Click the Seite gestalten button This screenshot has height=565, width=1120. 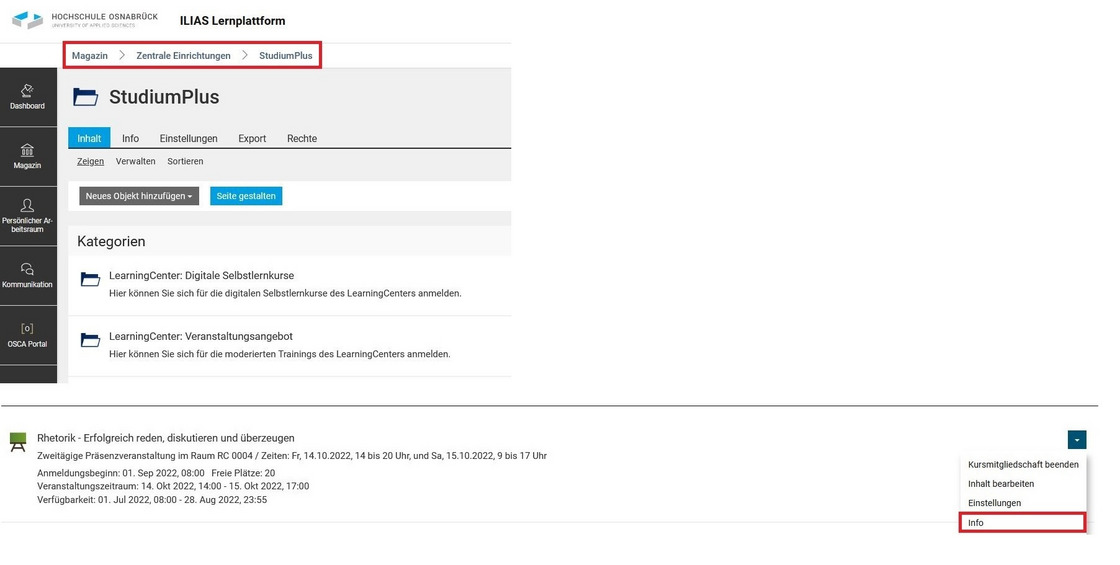[x=246, y=196]
